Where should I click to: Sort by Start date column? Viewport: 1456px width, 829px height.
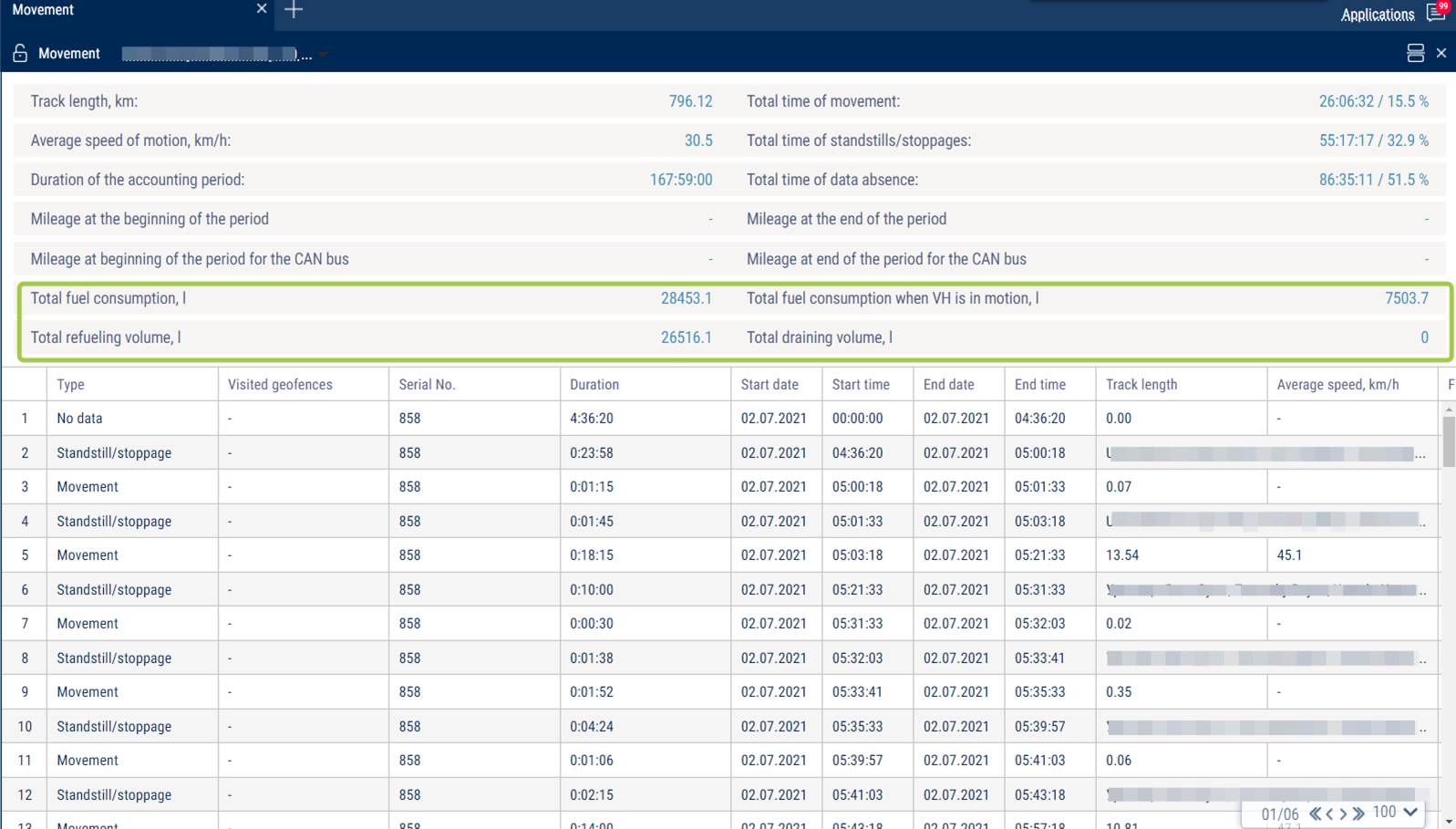click(x=777, y=385)
